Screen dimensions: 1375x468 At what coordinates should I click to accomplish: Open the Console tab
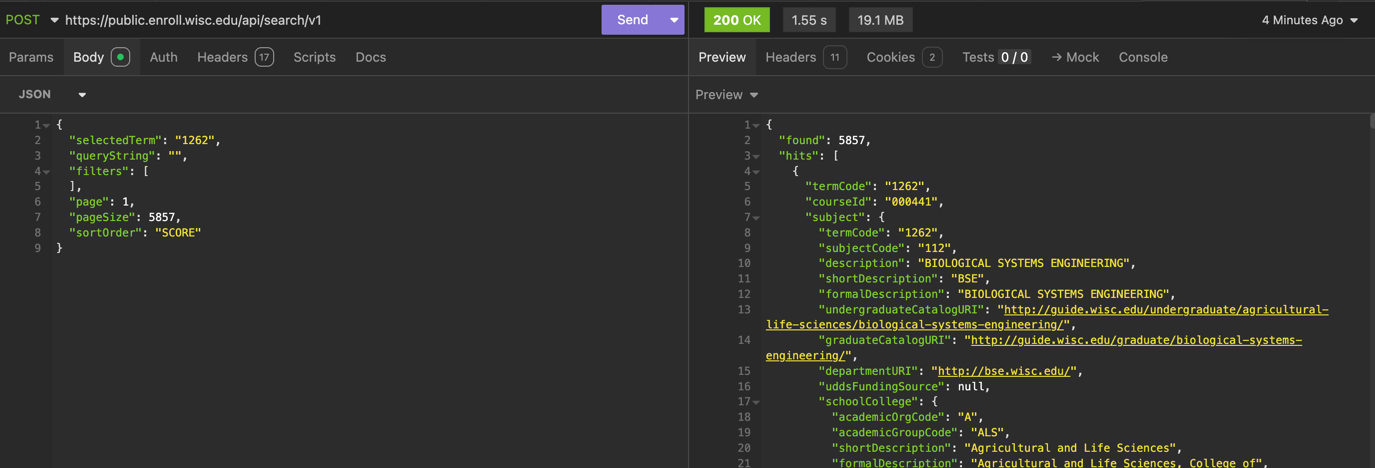[x=1143, y=57]
